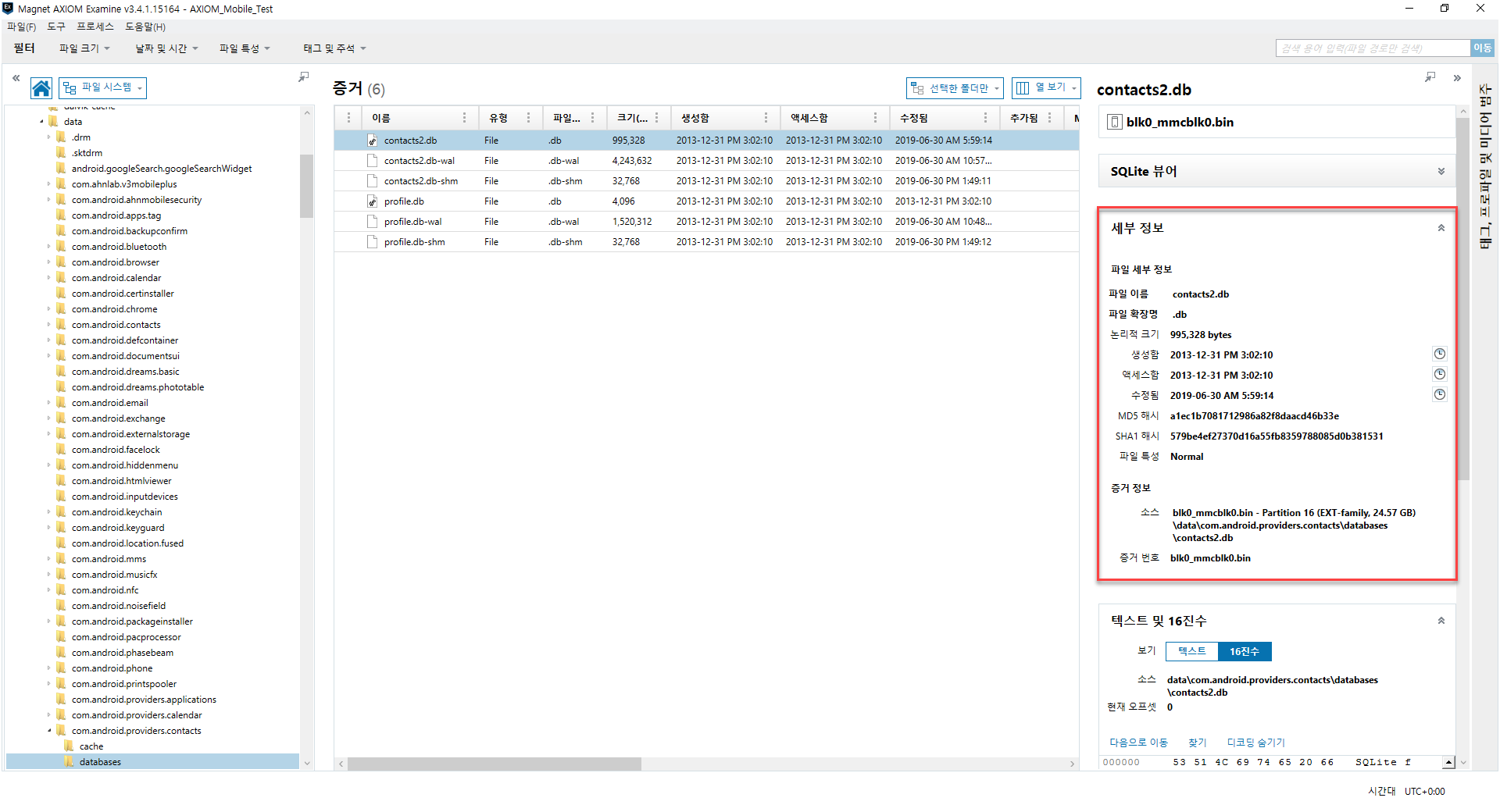Switch to hex view tab
1500x812 pixels.
tap(1245, 651)
